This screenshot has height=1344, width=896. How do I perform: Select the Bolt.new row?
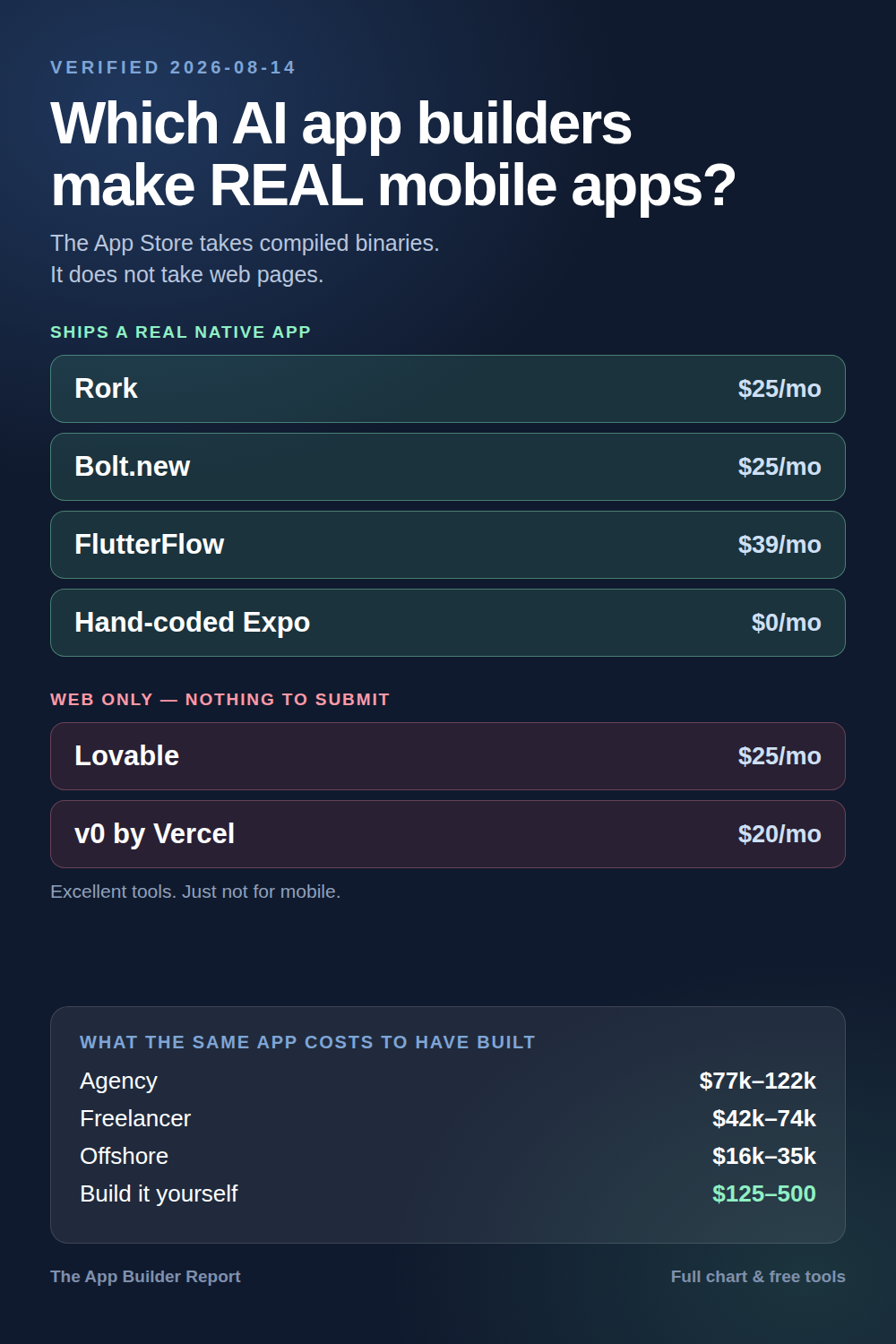[448, 467]
